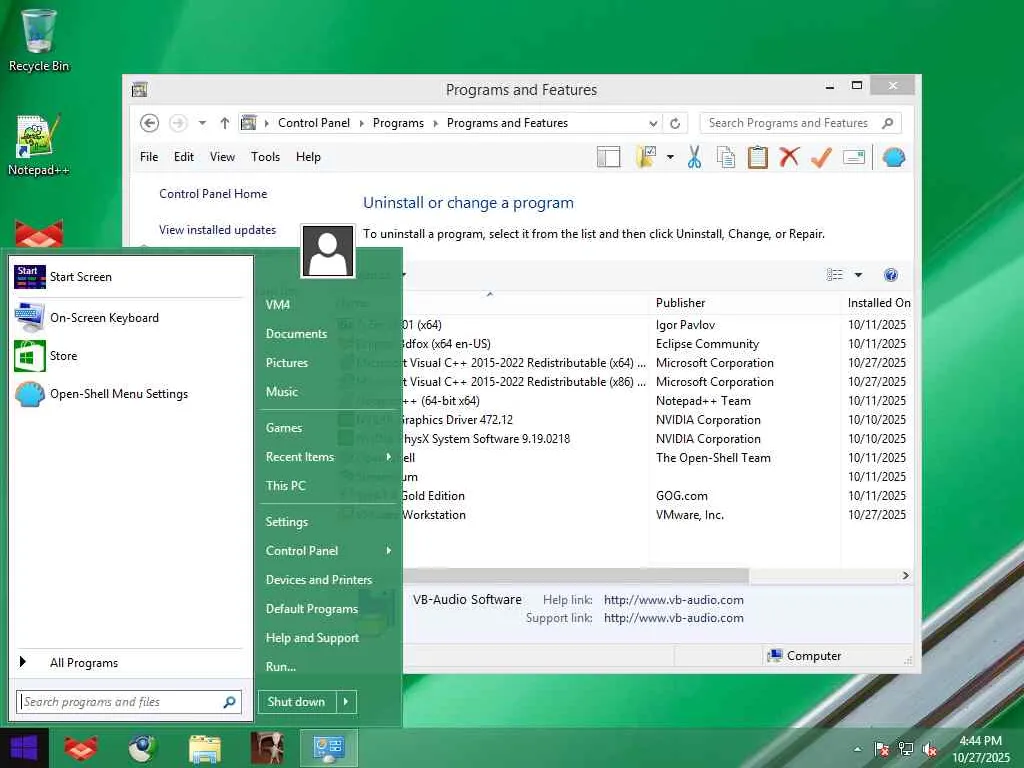Expand the Shut down options arrow
The width and height of the screenshot is (1024, 768).
coord(346,702)
